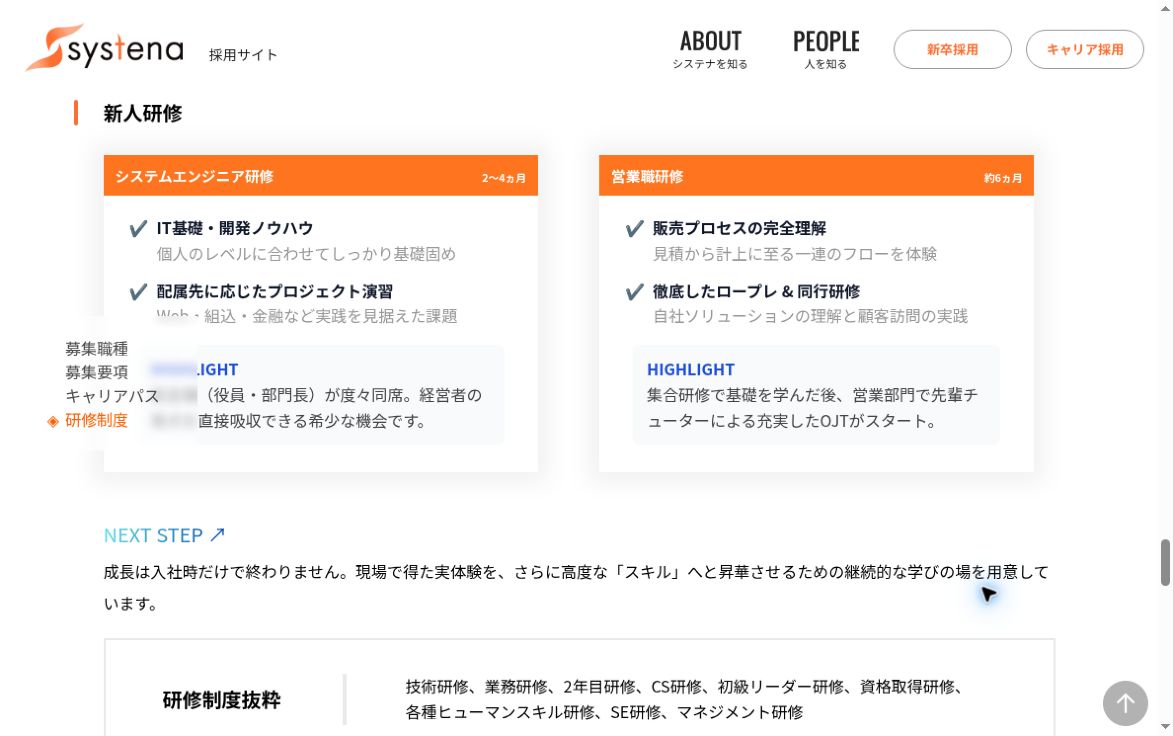Click the 採用サイト text near logo
The width and height of the screenshot is (1173, 736).
[242, 55]
